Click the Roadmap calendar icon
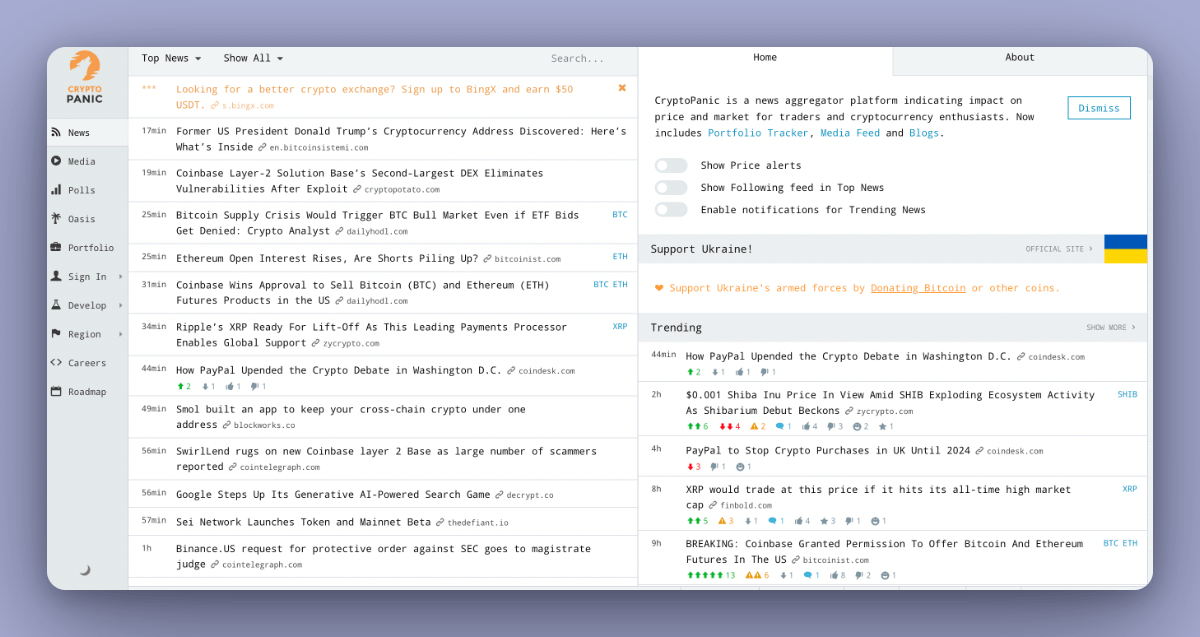This screenshot has height=637, width=1200. (56, 391)
